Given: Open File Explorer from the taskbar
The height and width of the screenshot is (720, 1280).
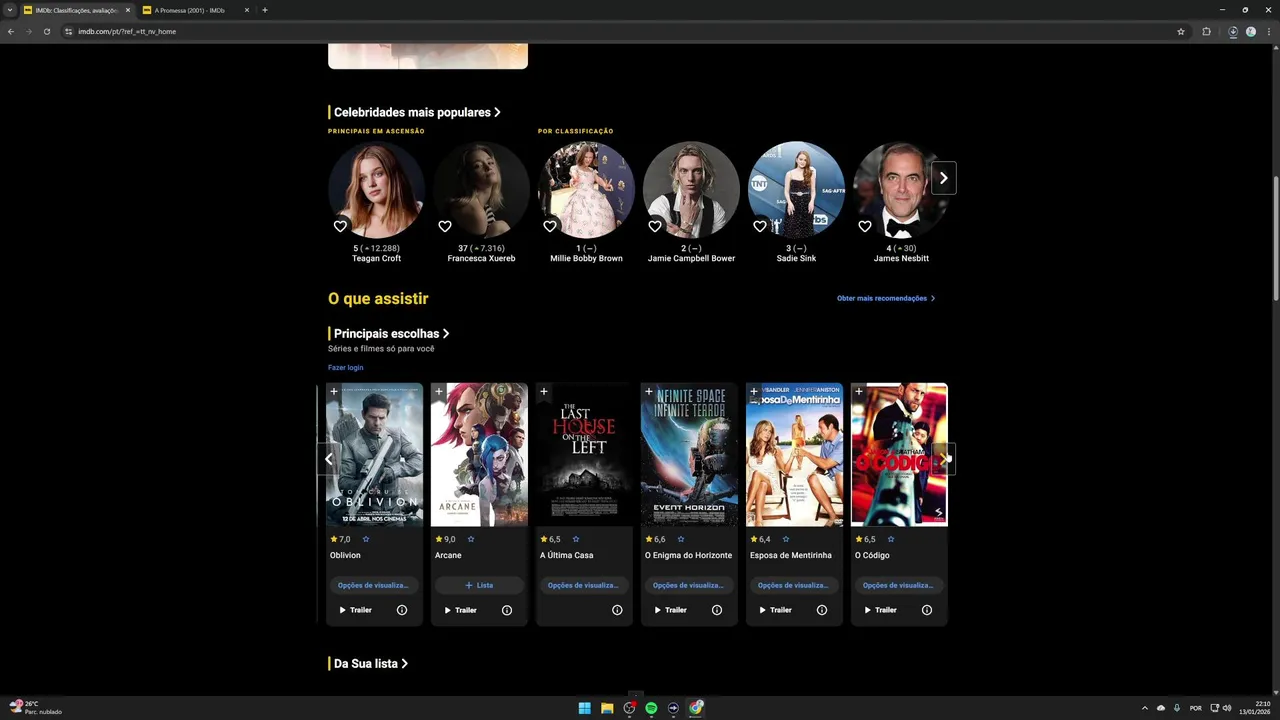Looking at the screenshot, I should tap(607, 708).
